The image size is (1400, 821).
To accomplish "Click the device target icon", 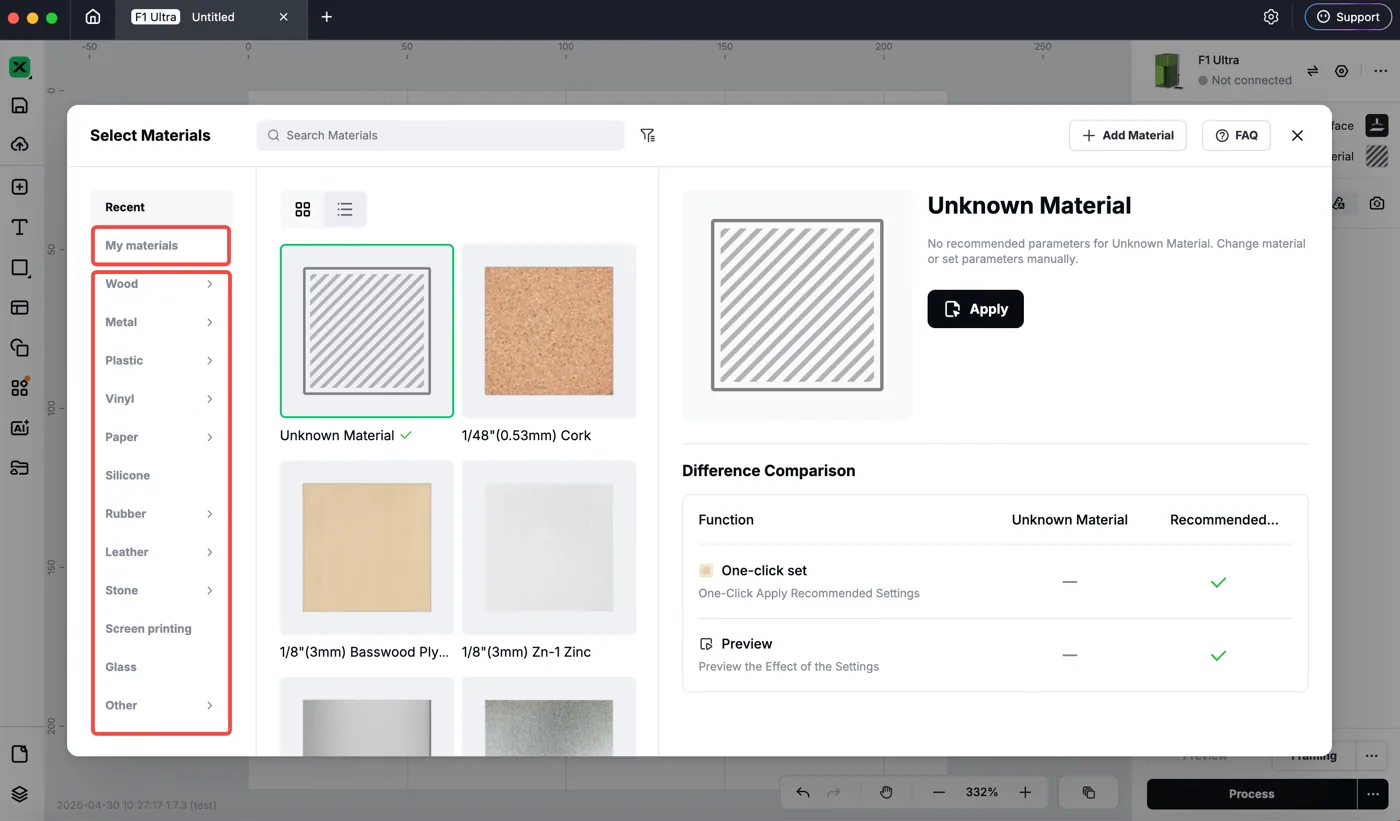I will tap(1342, 71).
